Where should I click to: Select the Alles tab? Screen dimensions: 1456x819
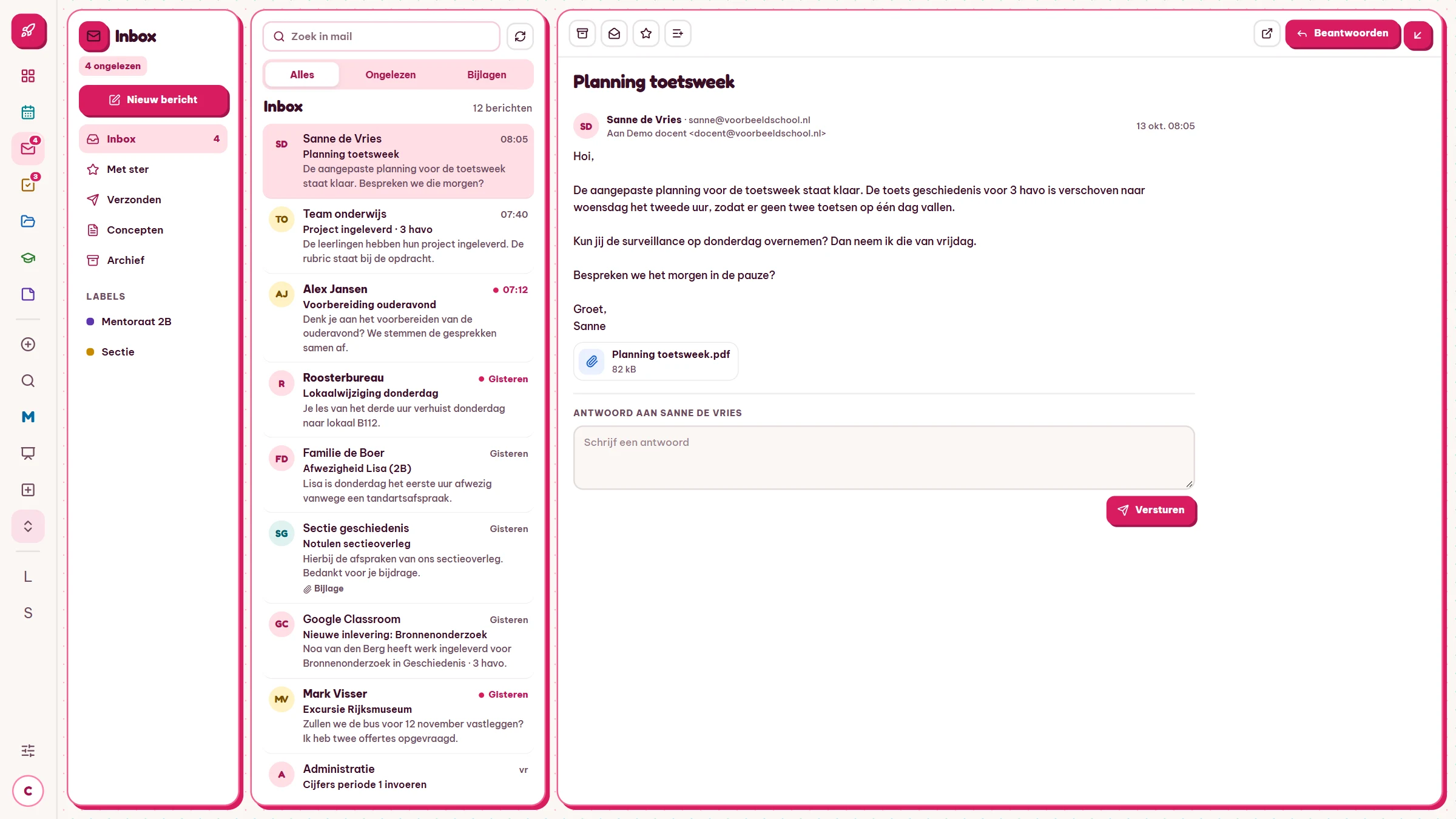[302, 75]
